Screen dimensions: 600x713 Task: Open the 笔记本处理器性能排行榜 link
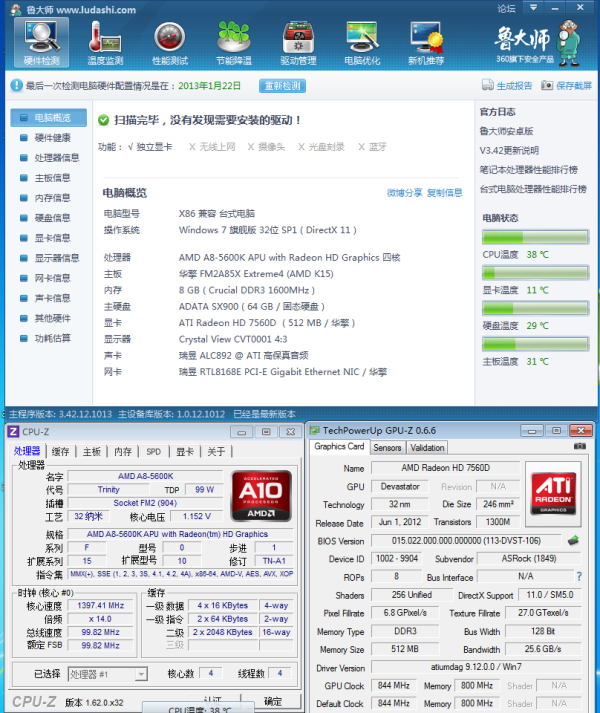click(x=529, y=170)
